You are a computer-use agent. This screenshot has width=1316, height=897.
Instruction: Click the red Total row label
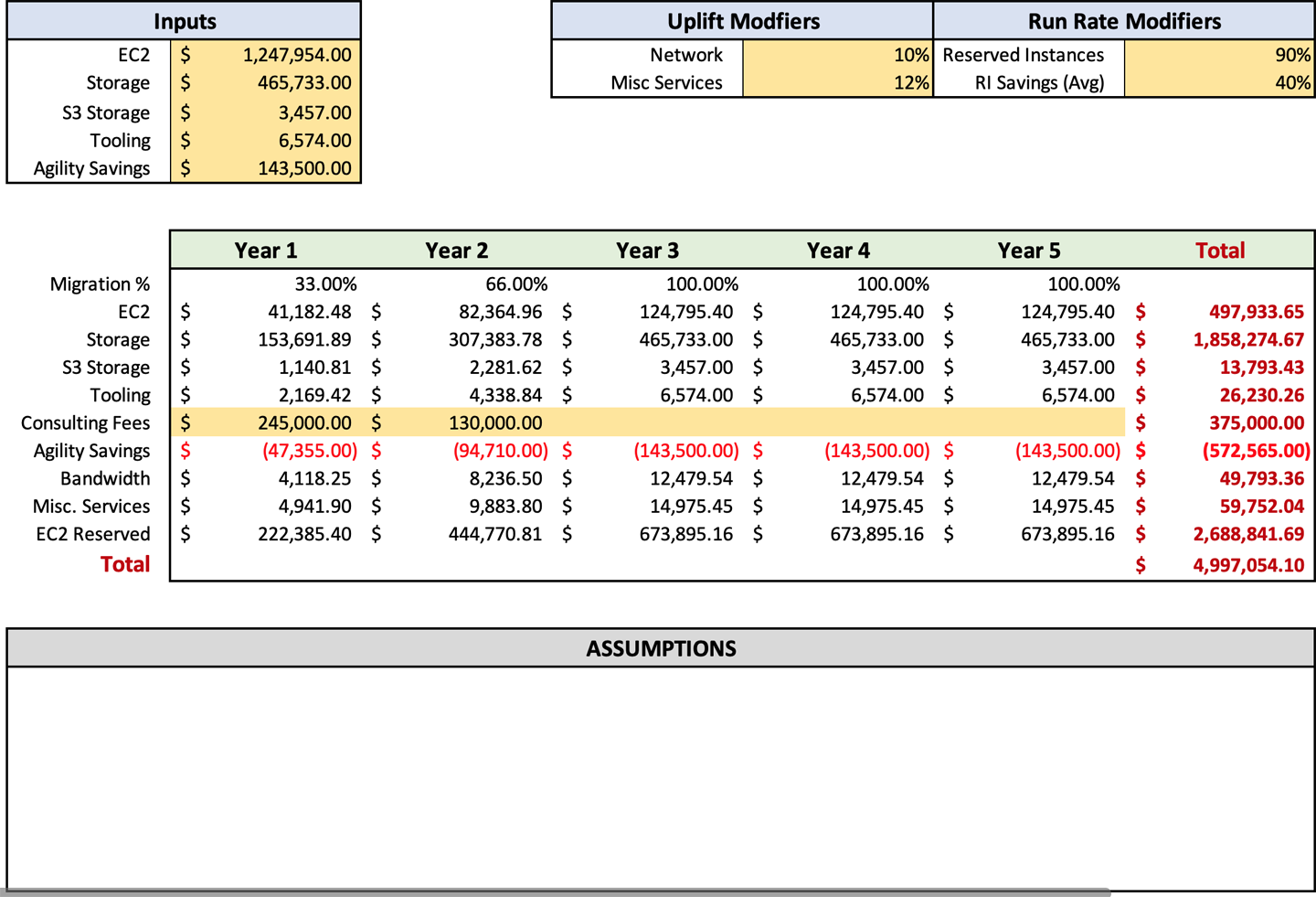click(125, 564)
